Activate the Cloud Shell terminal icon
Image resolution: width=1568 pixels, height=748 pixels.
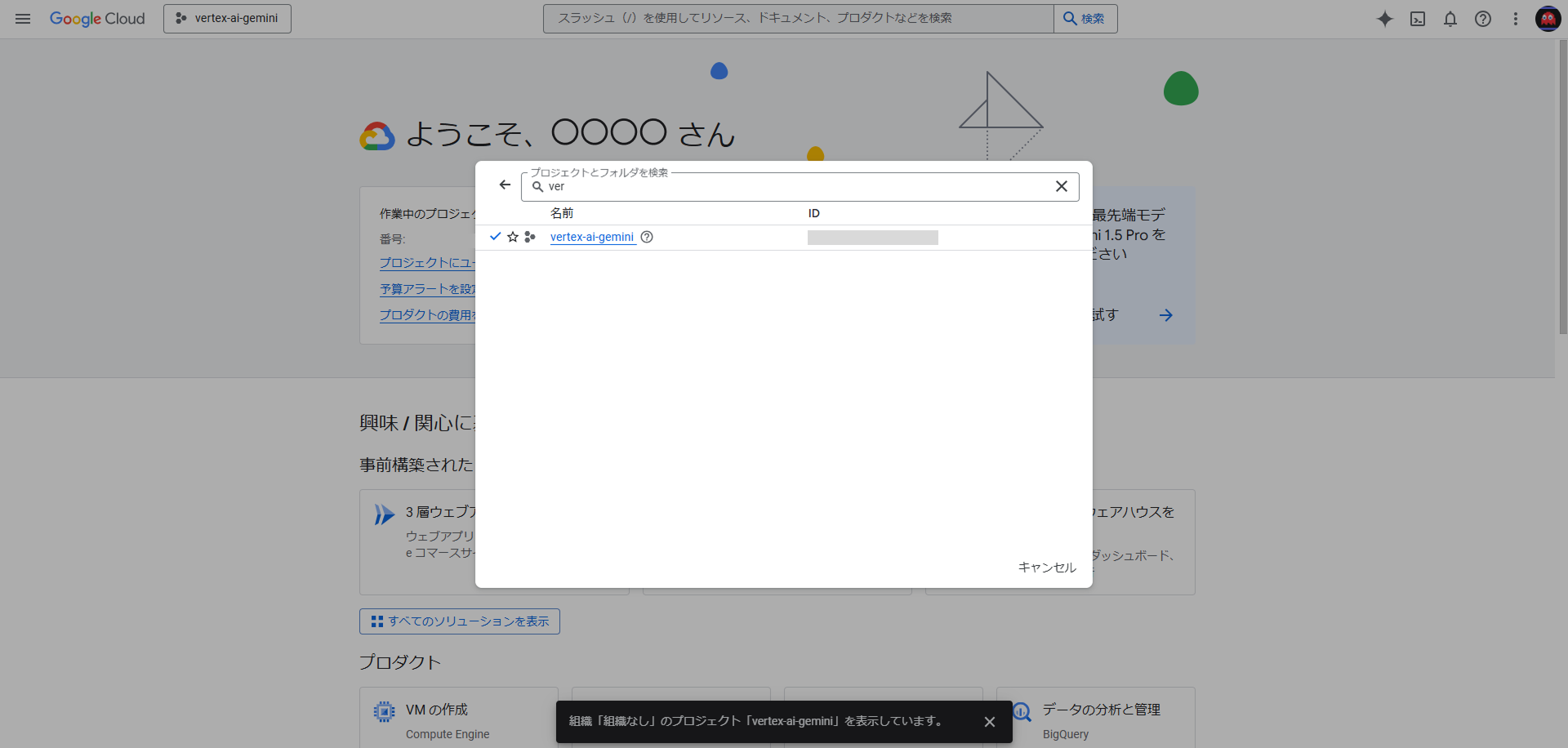(1418, 19)
